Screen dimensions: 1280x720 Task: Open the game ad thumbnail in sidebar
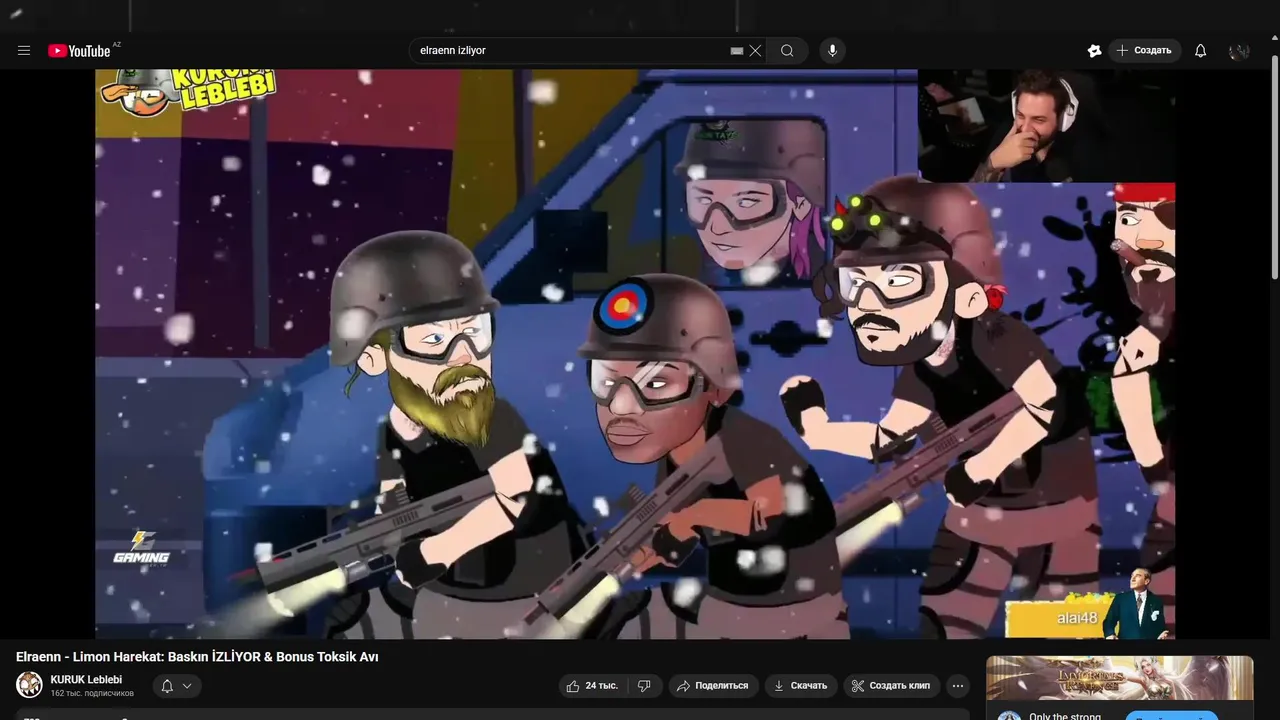(1119, 678)
